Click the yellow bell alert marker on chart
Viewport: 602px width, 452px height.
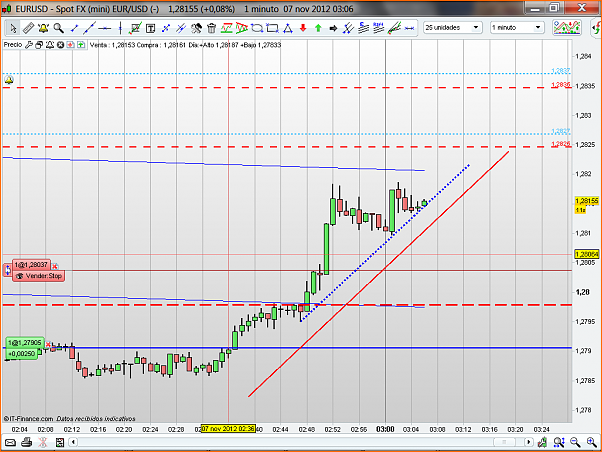(9, 80)
